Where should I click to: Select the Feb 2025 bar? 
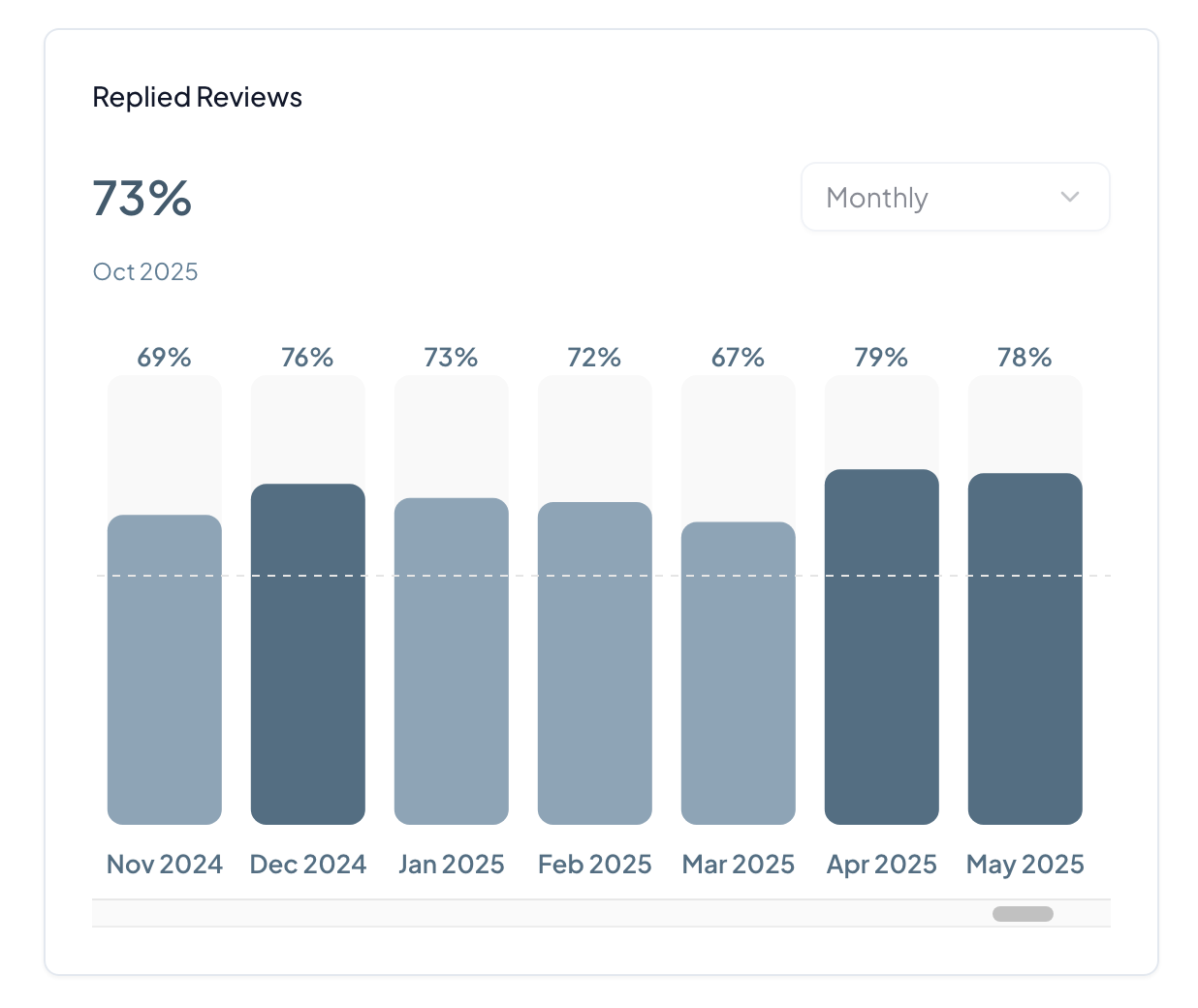(x=595, y=663)
